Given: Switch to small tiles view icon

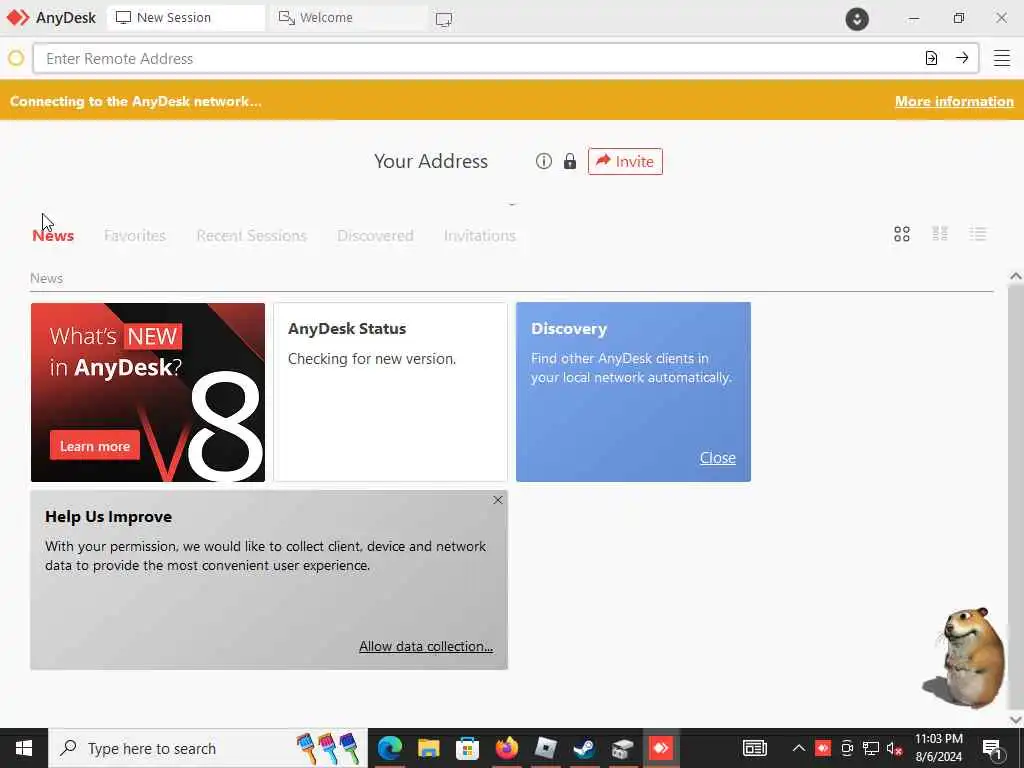Looking at the screenshot, I should coord(940,234).
